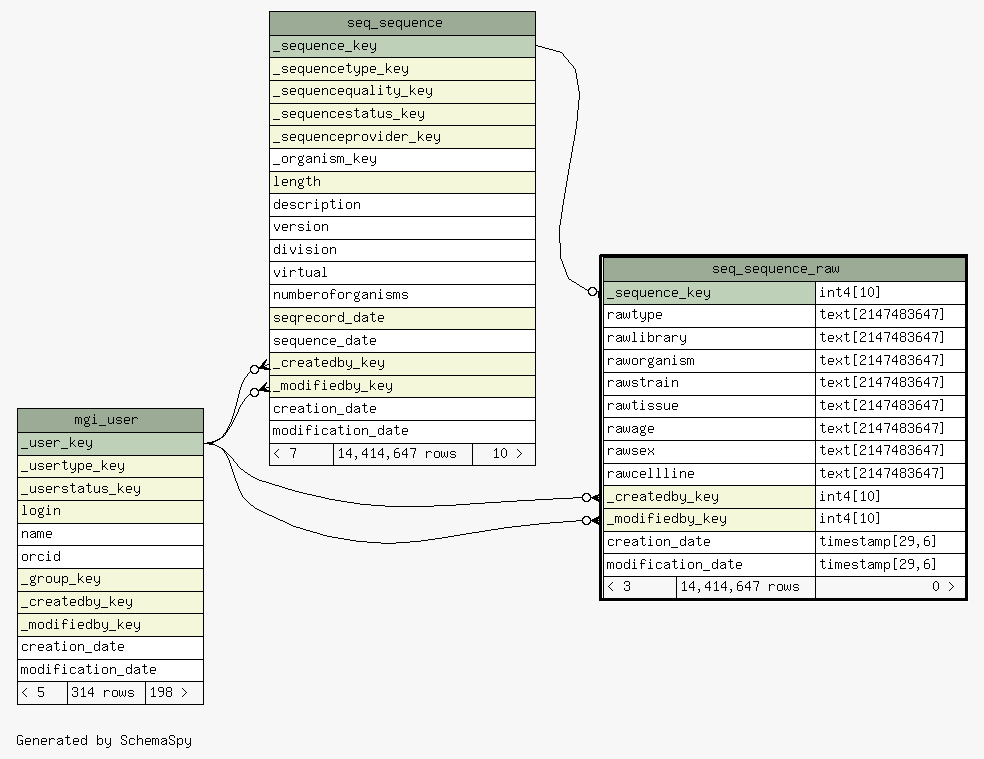Click the virtual column
984x759 pixels.
[x=402, y=272]
